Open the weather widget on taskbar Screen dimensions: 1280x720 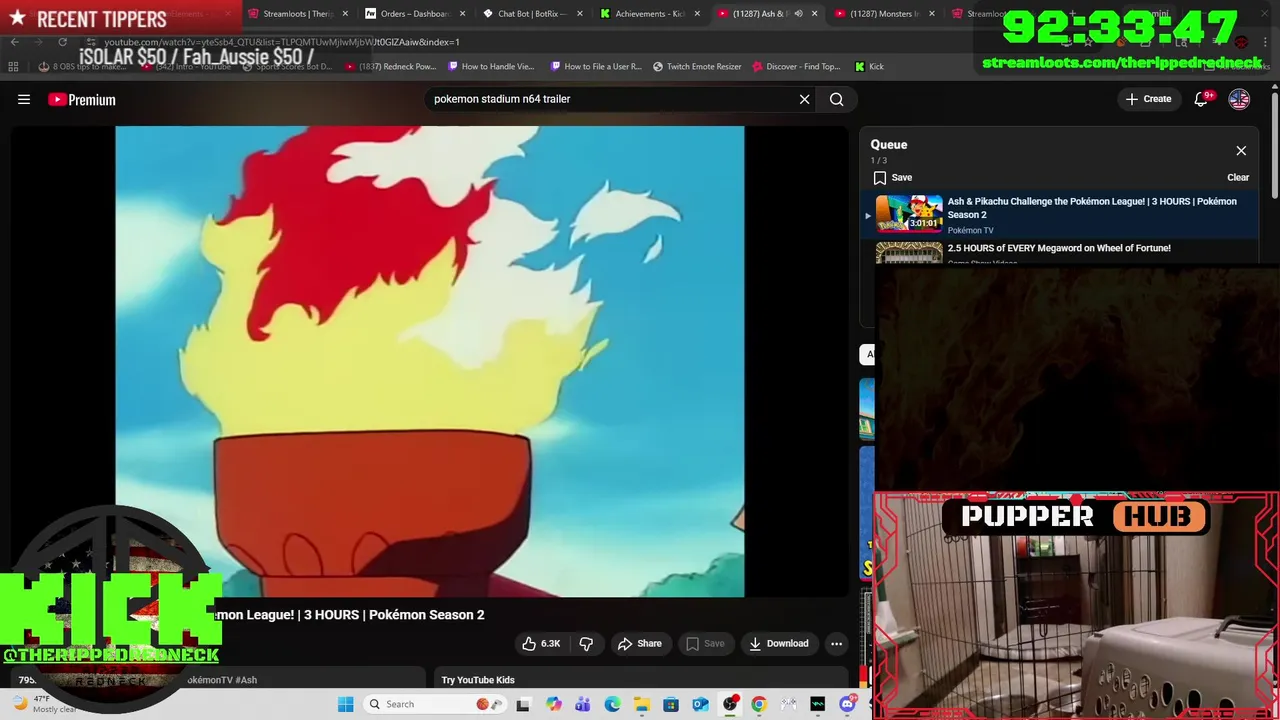pos(43,704)
